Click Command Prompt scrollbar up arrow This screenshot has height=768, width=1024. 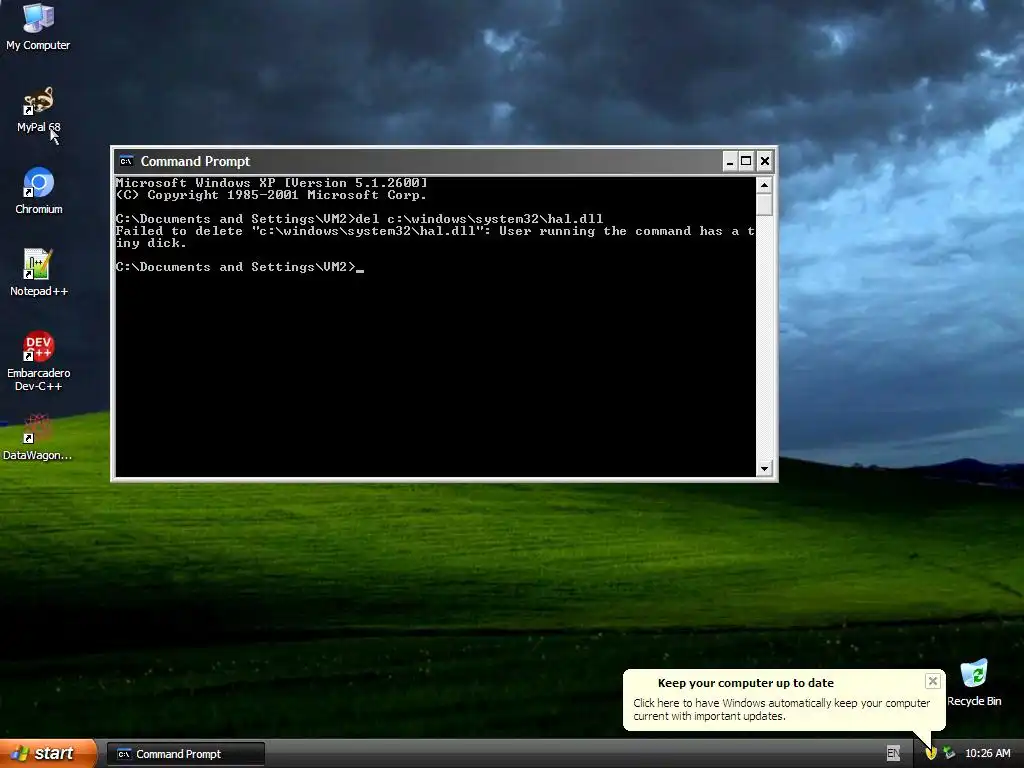point(764,185)
